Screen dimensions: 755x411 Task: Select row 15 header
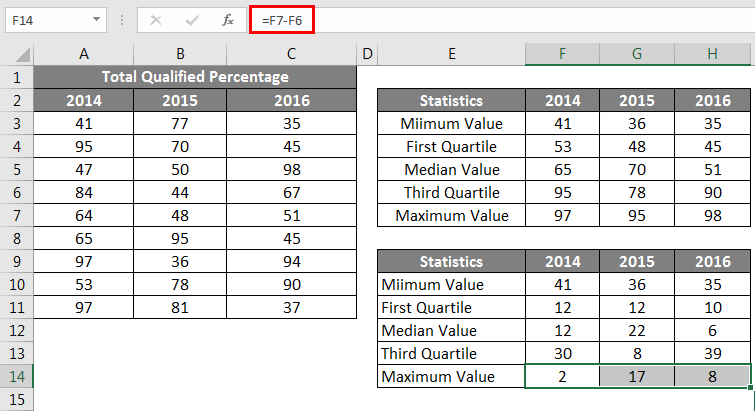tap(17, 399)
